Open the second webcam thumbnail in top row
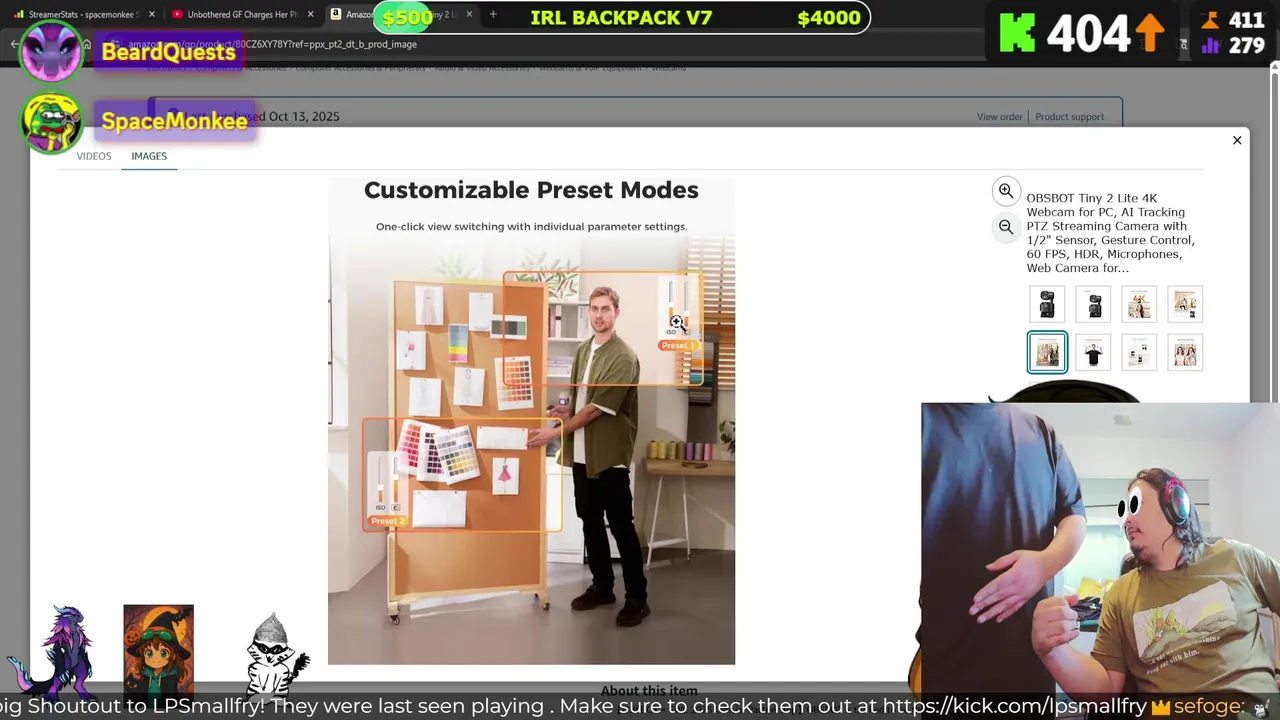1280x720 pixels. 1093,305
